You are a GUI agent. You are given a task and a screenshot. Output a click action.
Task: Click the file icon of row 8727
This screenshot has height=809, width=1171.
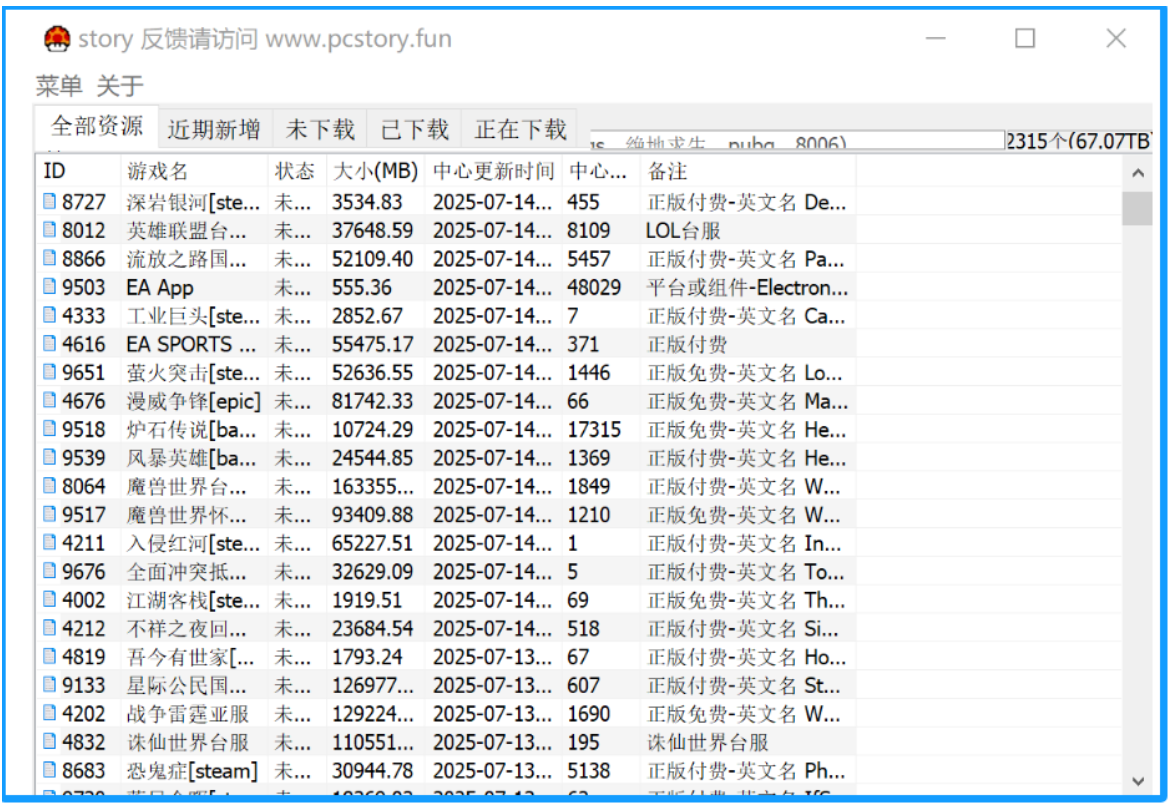click(x=49, y=201)
